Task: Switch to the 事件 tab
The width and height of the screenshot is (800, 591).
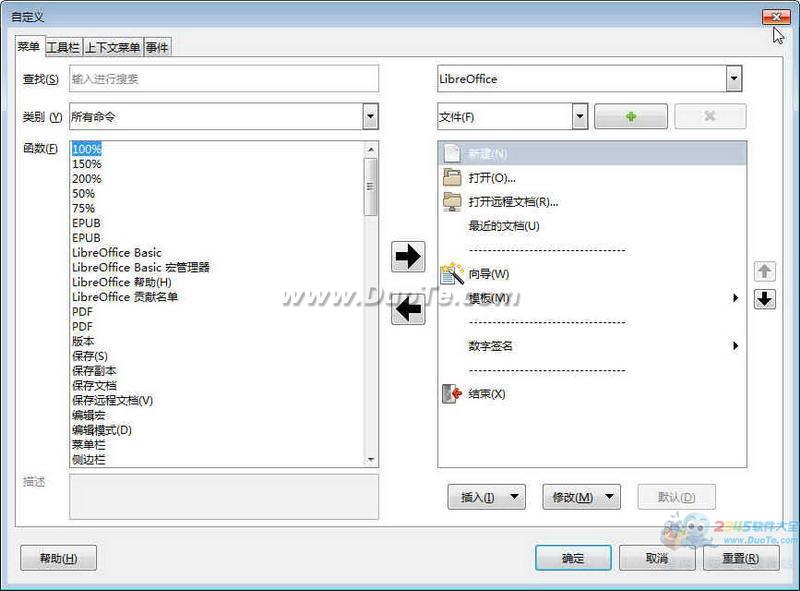Action: (x=157, y=47)
